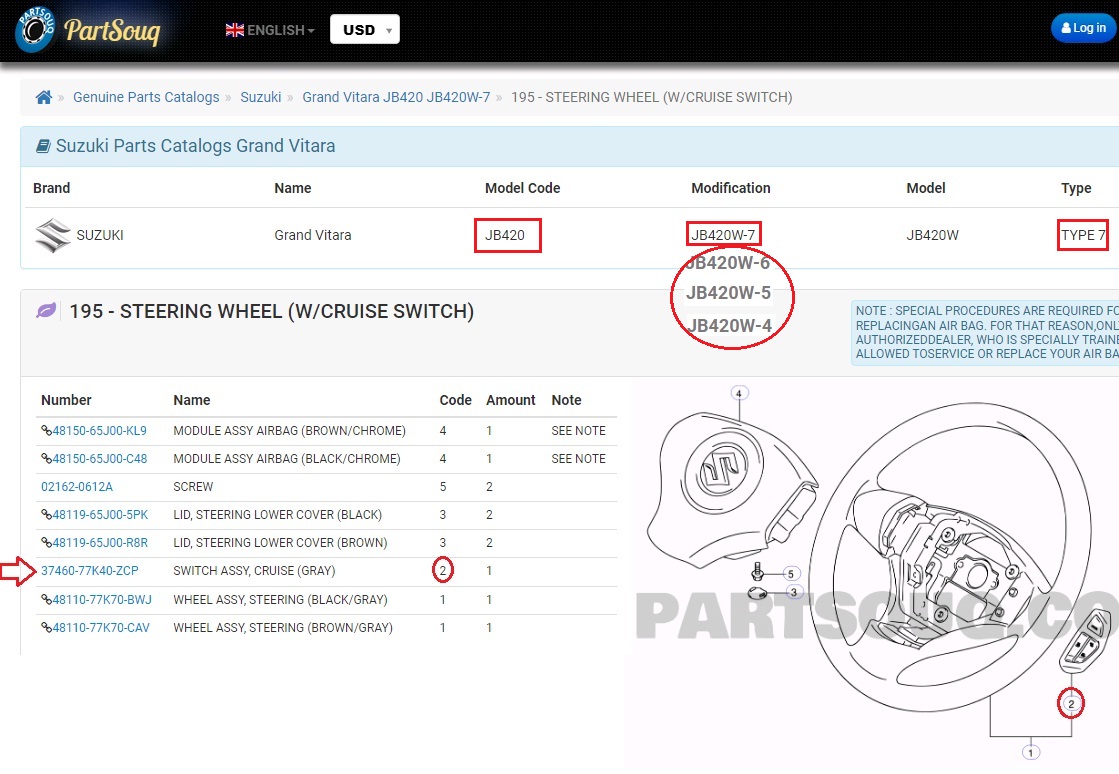Click the TYPE 7 type cell
This screenshot has height=774, width=1119.
click(x=1083, y=235)
